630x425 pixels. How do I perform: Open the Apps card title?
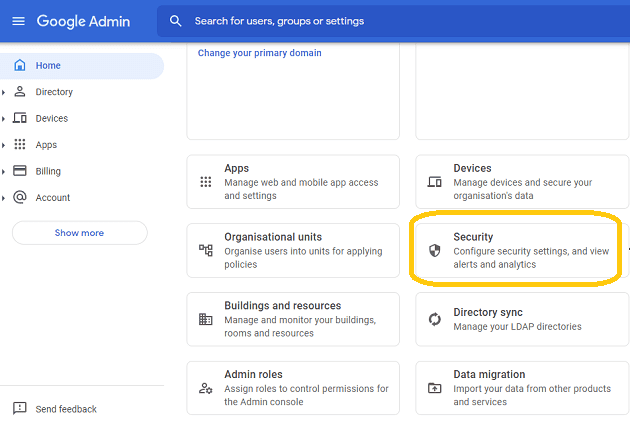(x=237, y=168)
